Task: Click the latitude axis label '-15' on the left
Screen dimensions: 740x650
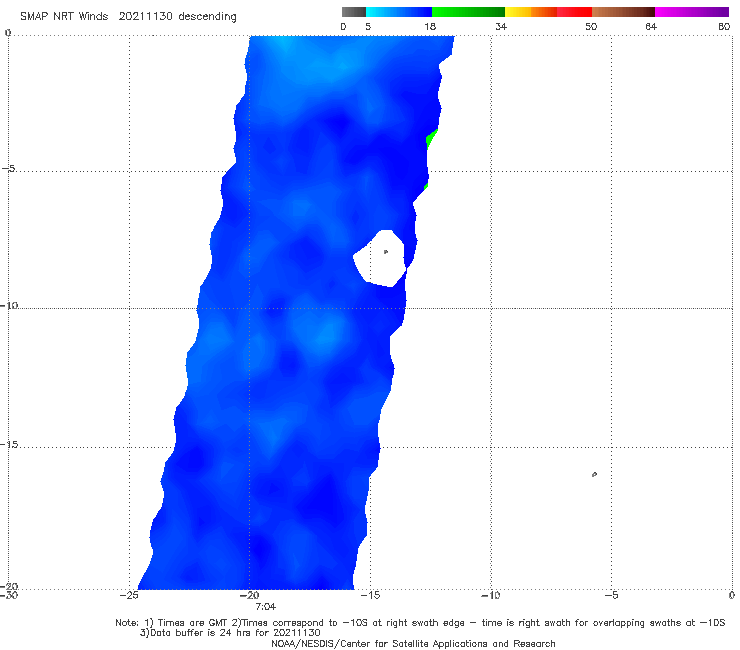Action: pos(9,445)
